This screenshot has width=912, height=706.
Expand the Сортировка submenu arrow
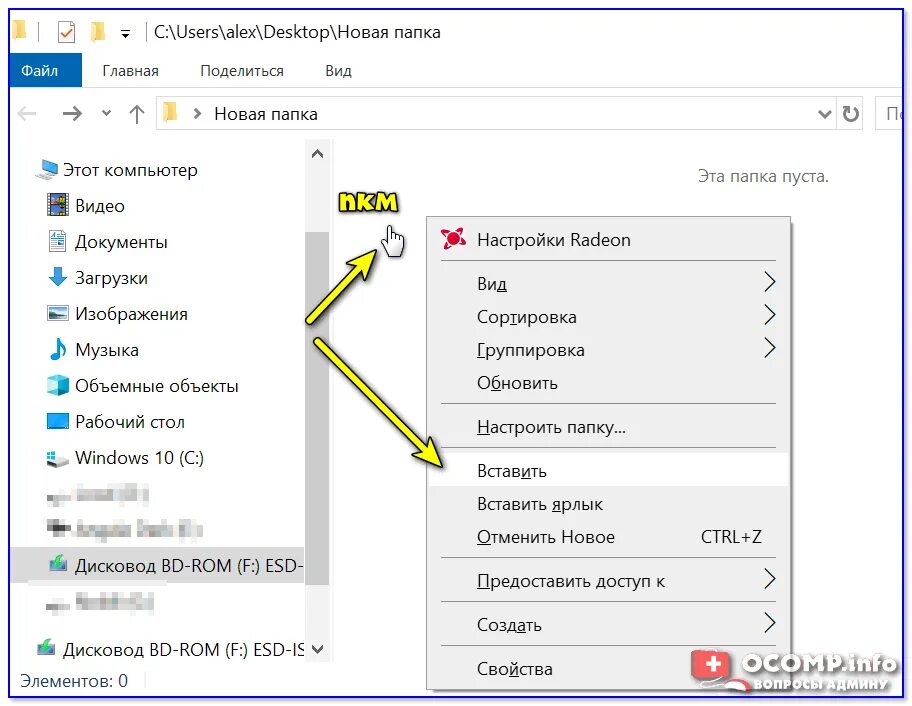click(770, 315)
